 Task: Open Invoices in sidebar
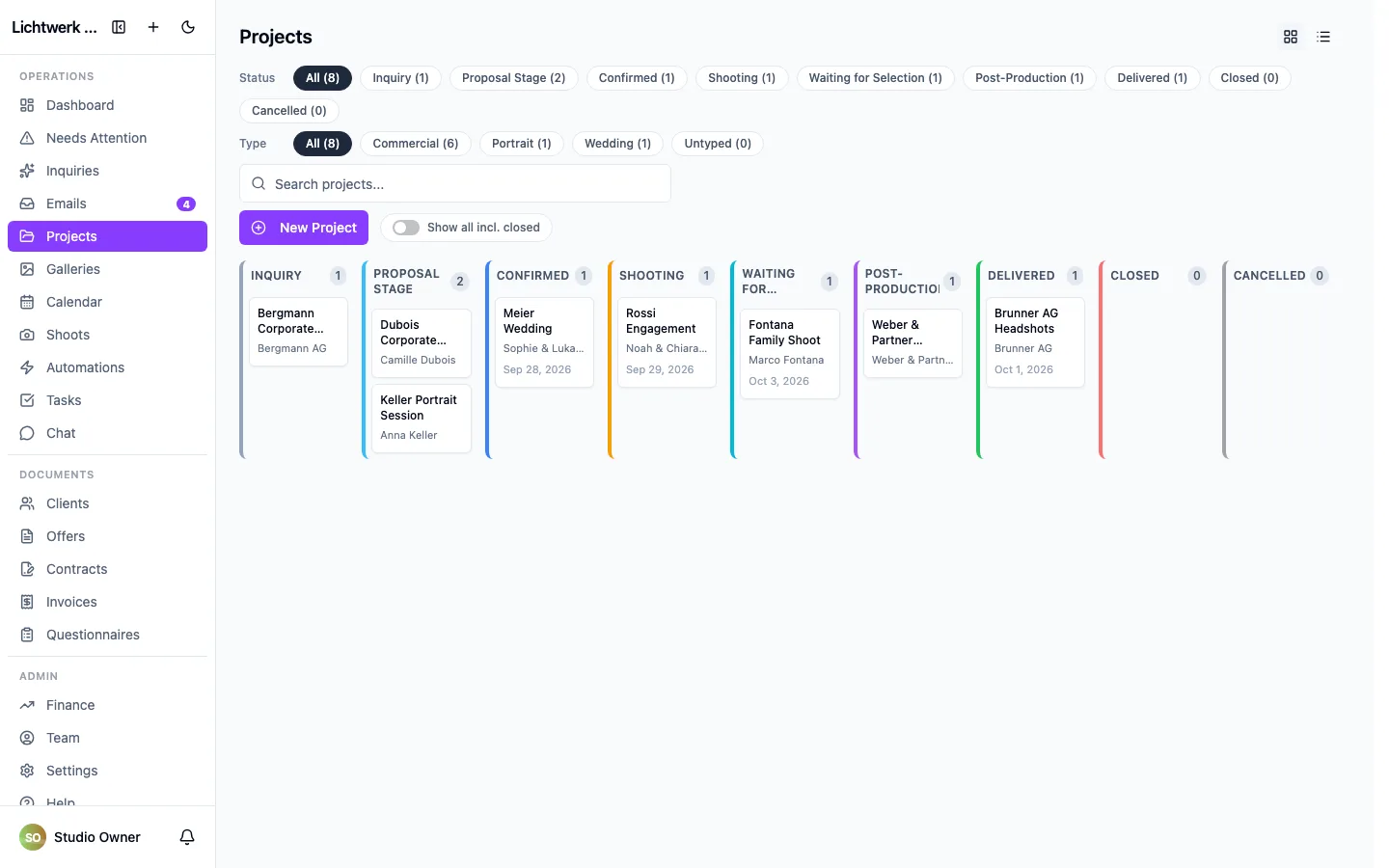[x=107, y=602]
